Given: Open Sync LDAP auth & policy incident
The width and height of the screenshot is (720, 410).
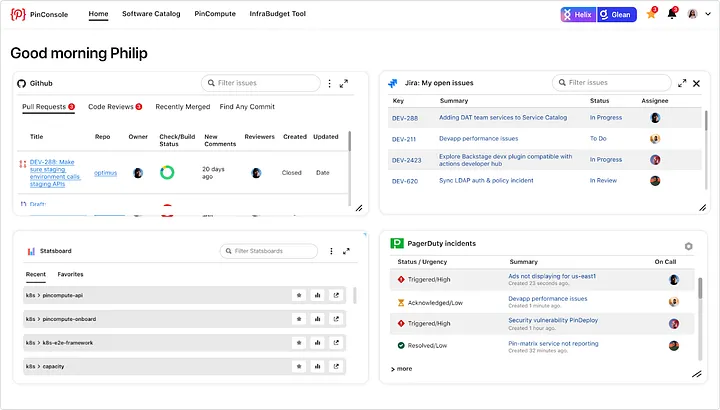Looking at the screenshot, I should 486,180.
